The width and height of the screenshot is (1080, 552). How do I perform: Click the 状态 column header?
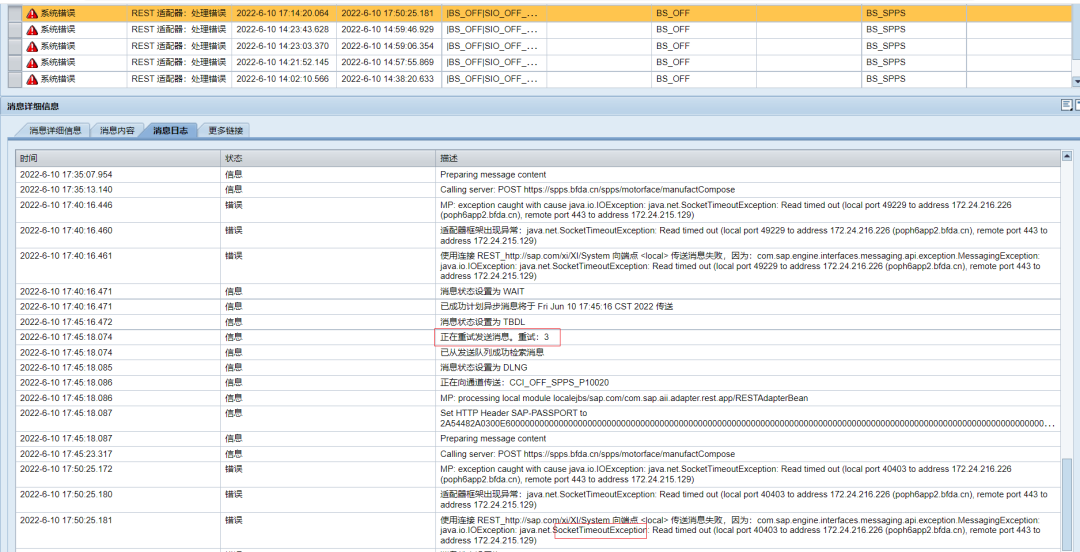click(x=328, y=159)
